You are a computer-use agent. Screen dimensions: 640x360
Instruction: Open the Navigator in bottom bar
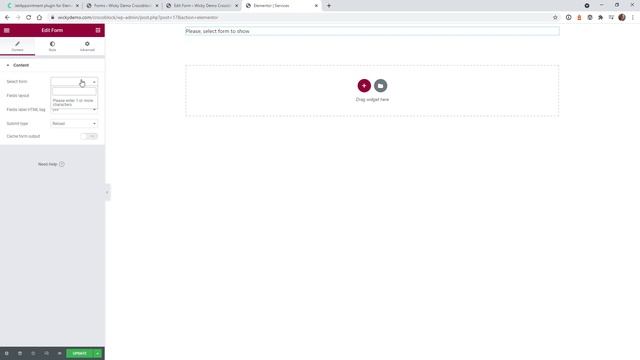[x=20, y=353]
